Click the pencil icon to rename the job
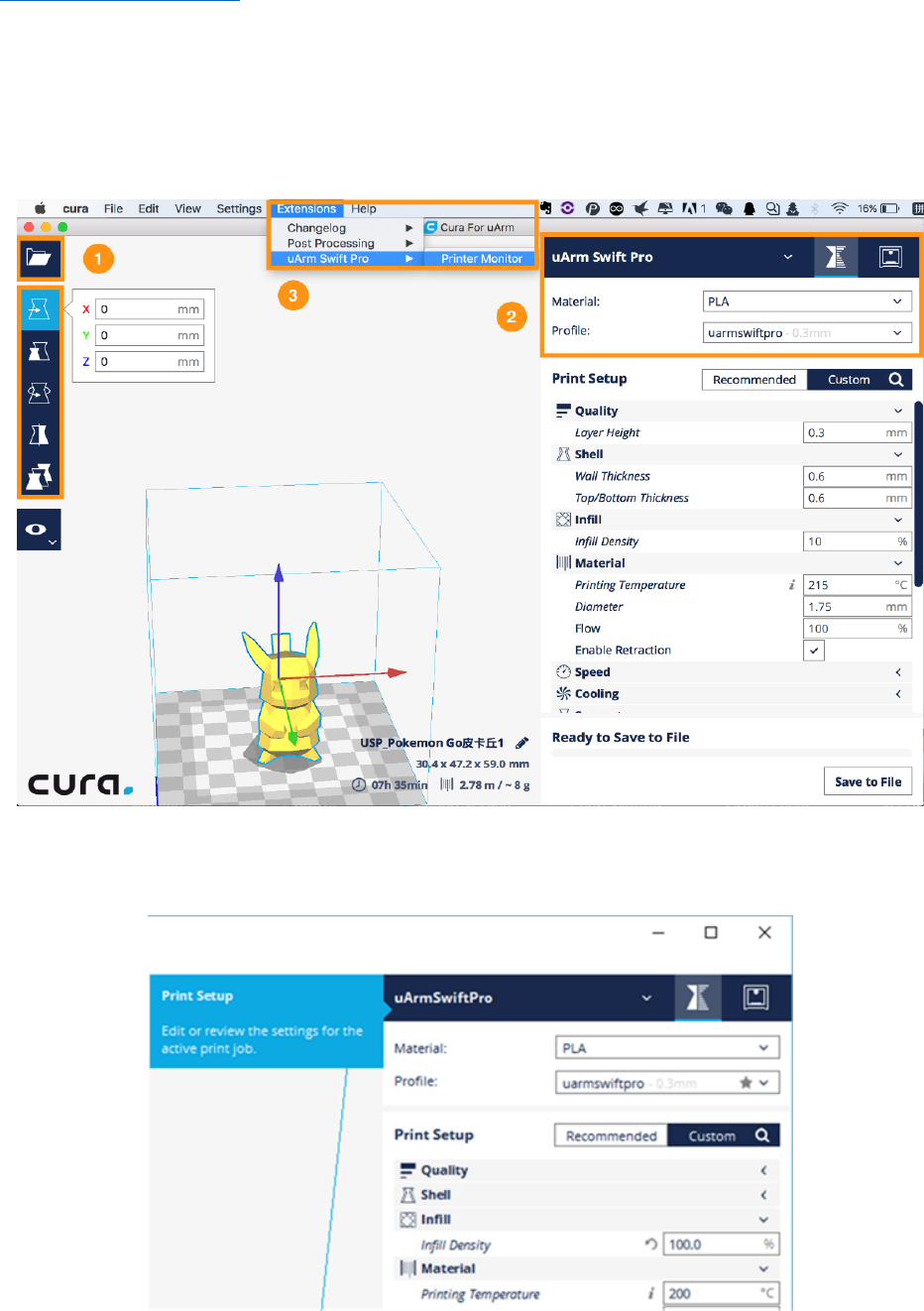The width and height of the screenshot is (924, 1311). [522, 742]
